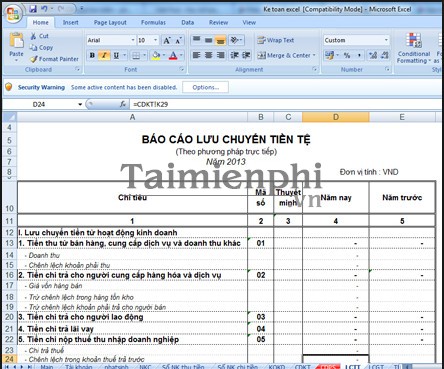
Task: Set Top Align vertical alignment
Action: (197, 40)
